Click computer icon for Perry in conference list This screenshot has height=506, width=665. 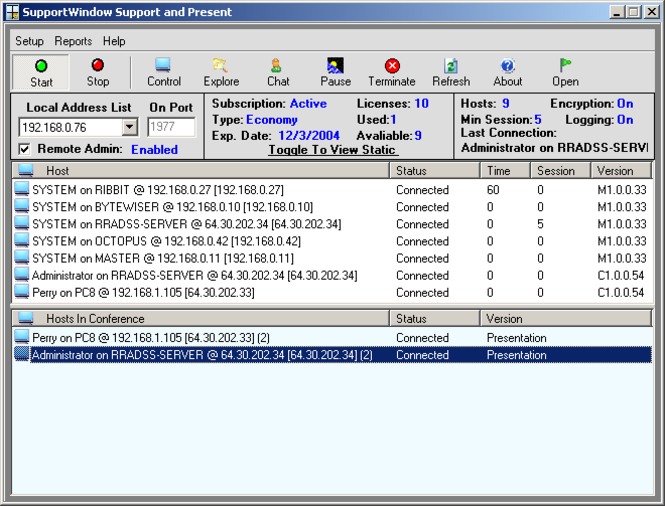coord(22,337)
